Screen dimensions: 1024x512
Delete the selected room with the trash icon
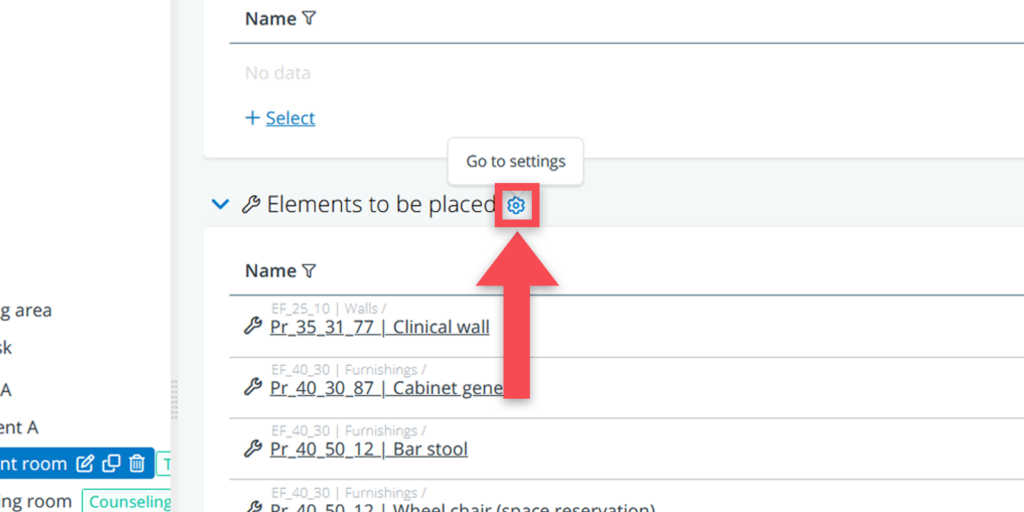(138, 464)
